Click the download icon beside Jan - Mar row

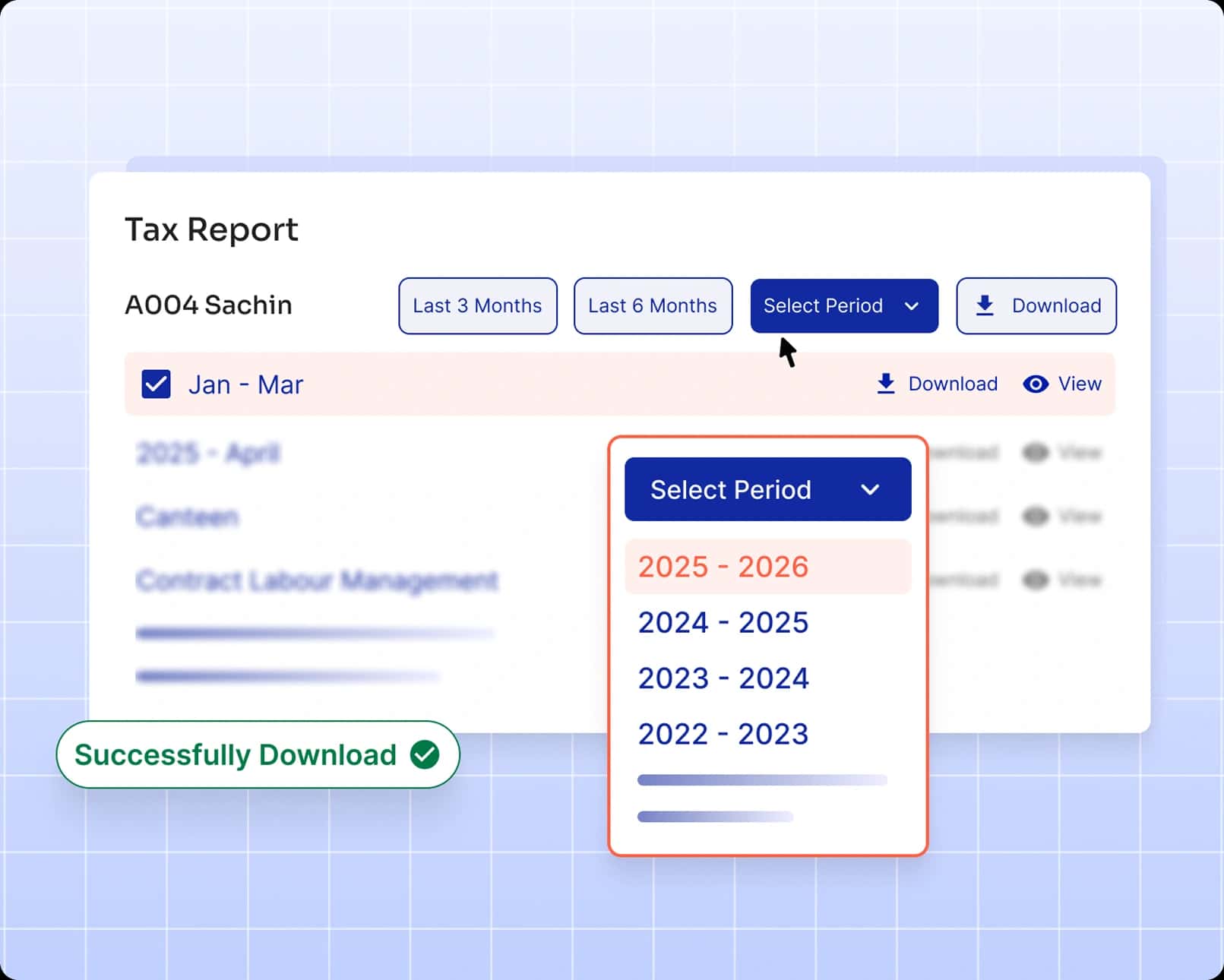[x=884, y=384]
